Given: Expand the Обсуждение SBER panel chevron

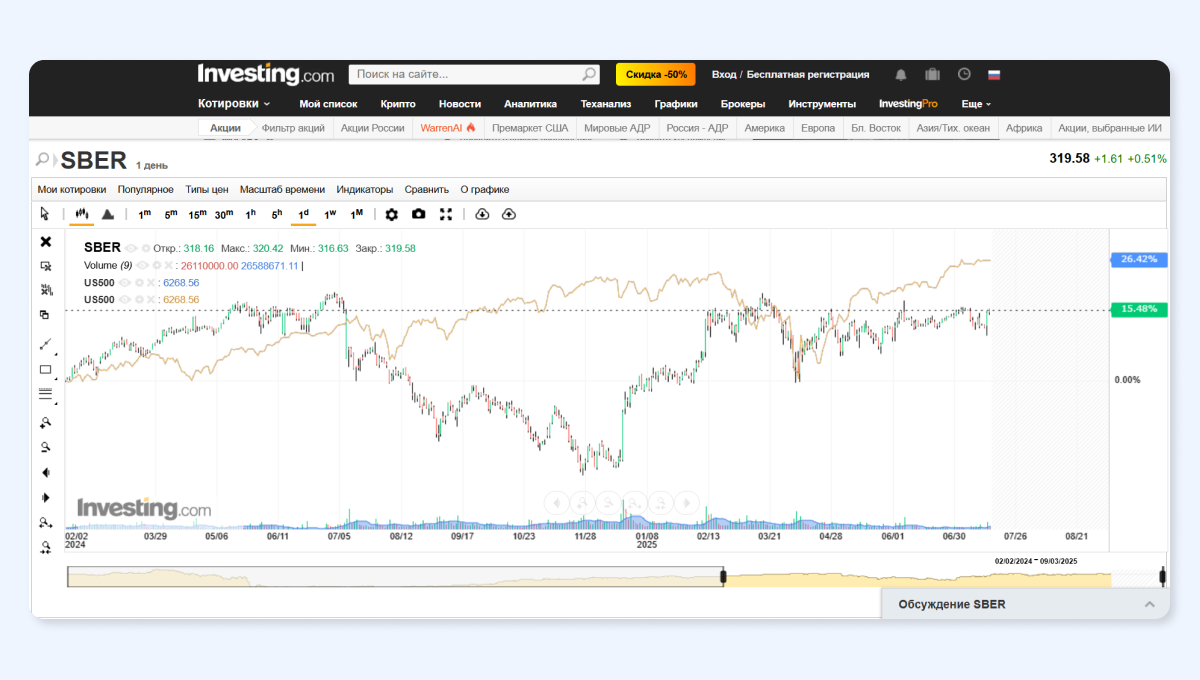Looking at the screenshot, I should point(1150,604).
